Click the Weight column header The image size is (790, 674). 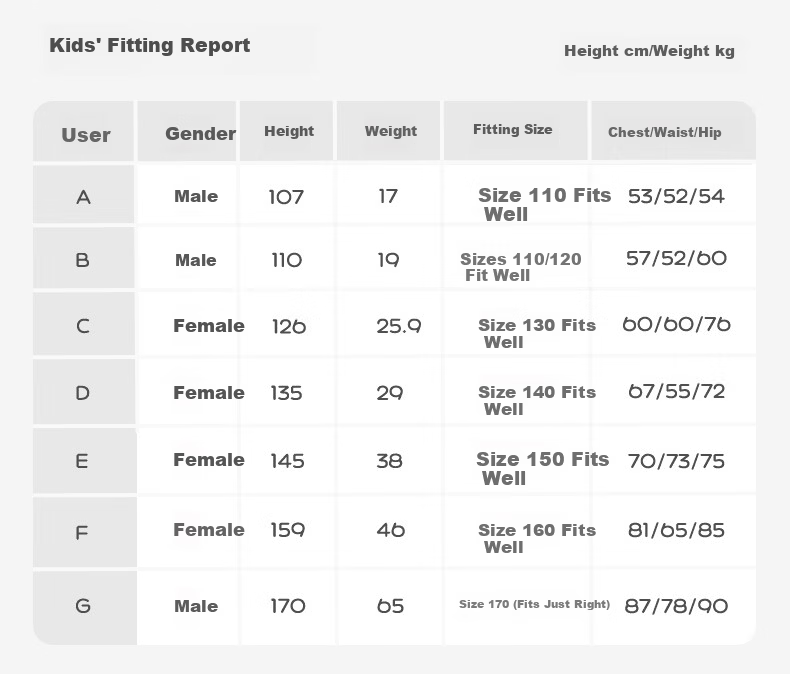pyautogui.click(x=390, y=131)
